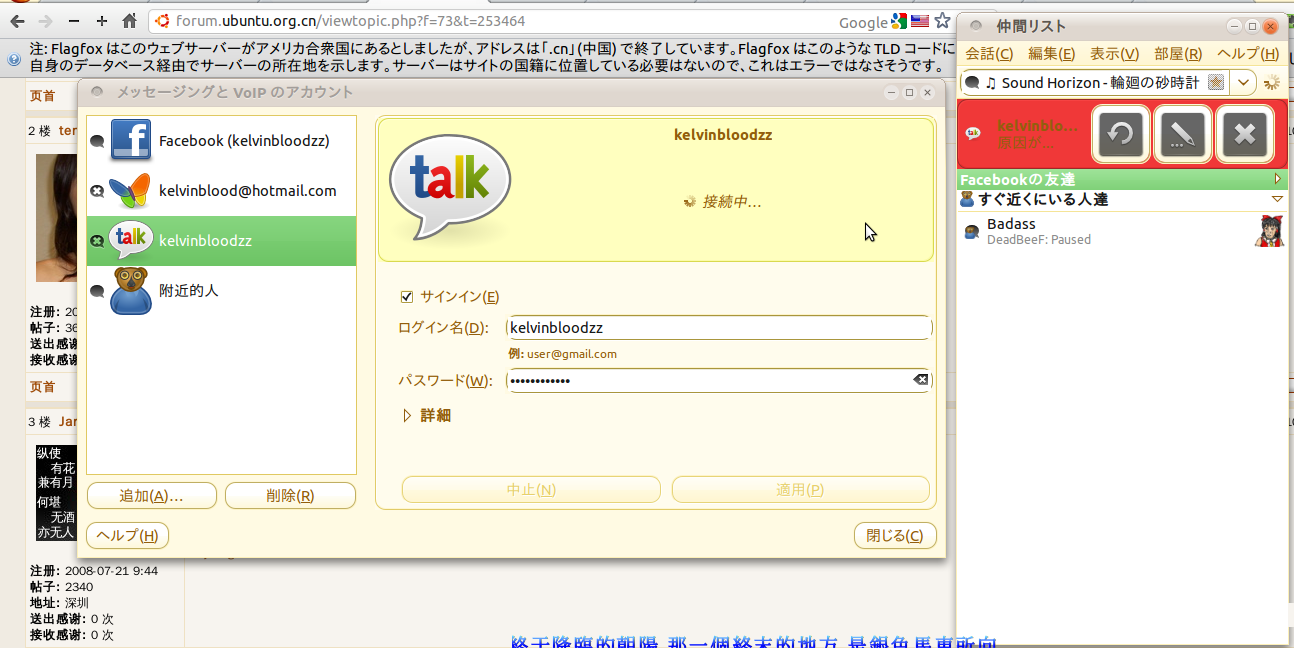Viewport: 1294px width, 648px height.
Task: Click the favorite status star in the status box
Action: coord(1216,82)
